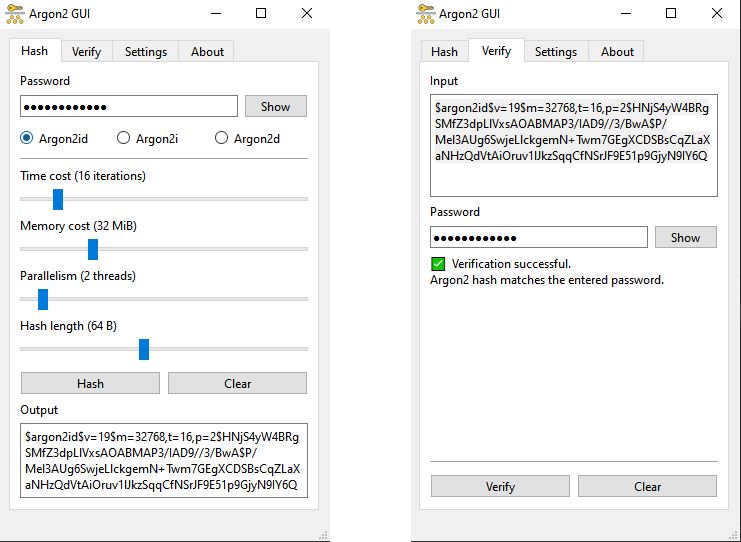This screenshot has width=741, height=542.
Task: Open the Settings tab in the left window
Action: [x=146, y=52]
